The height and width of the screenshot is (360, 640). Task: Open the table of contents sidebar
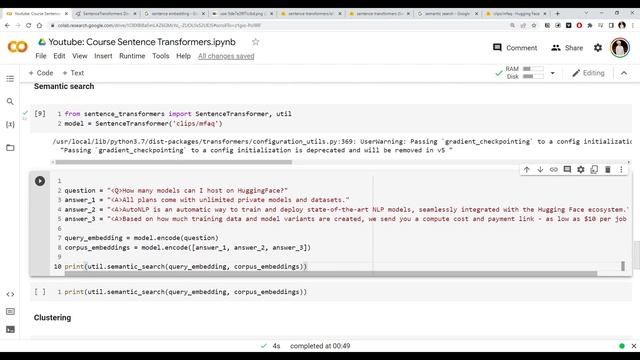coord(10,78)
